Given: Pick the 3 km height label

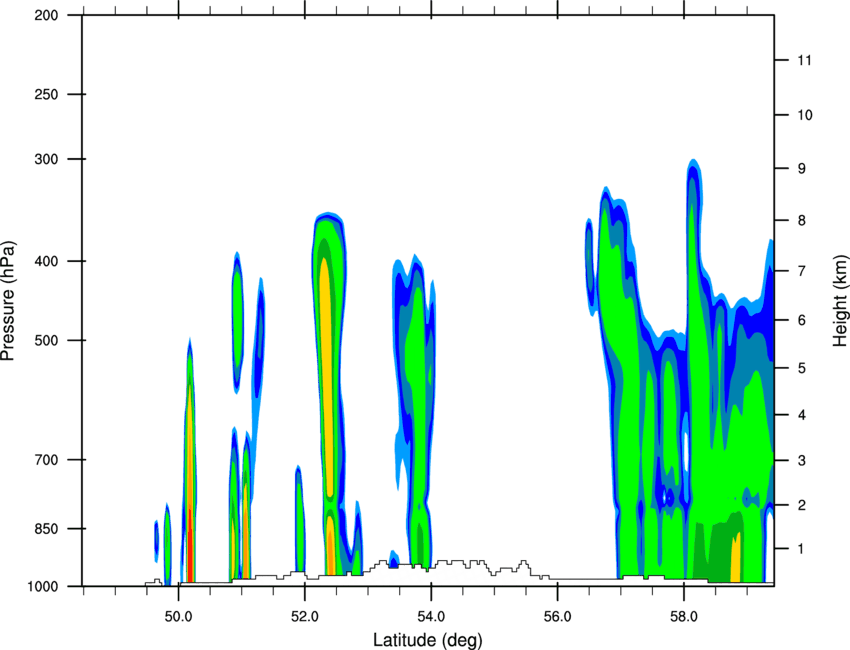Looking at the screenshot, I should 801,461.
